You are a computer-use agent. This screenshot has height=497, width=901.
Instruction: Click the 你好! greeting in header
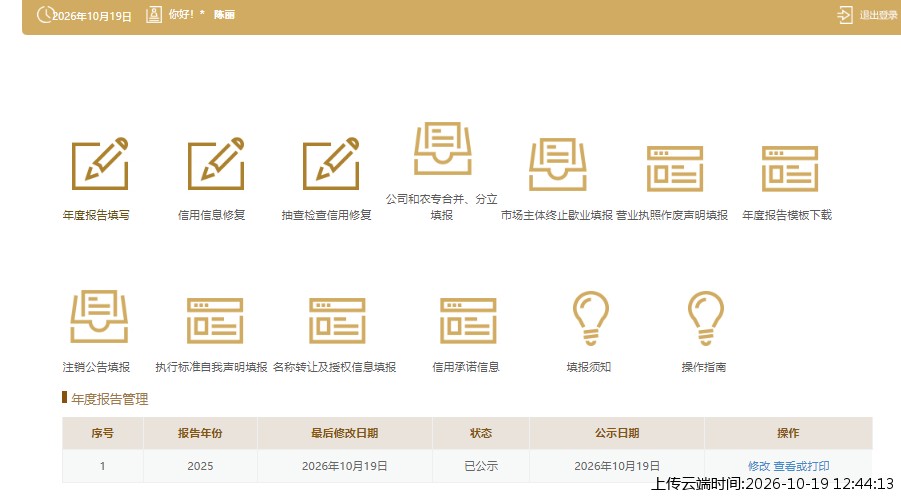point(181,14)
